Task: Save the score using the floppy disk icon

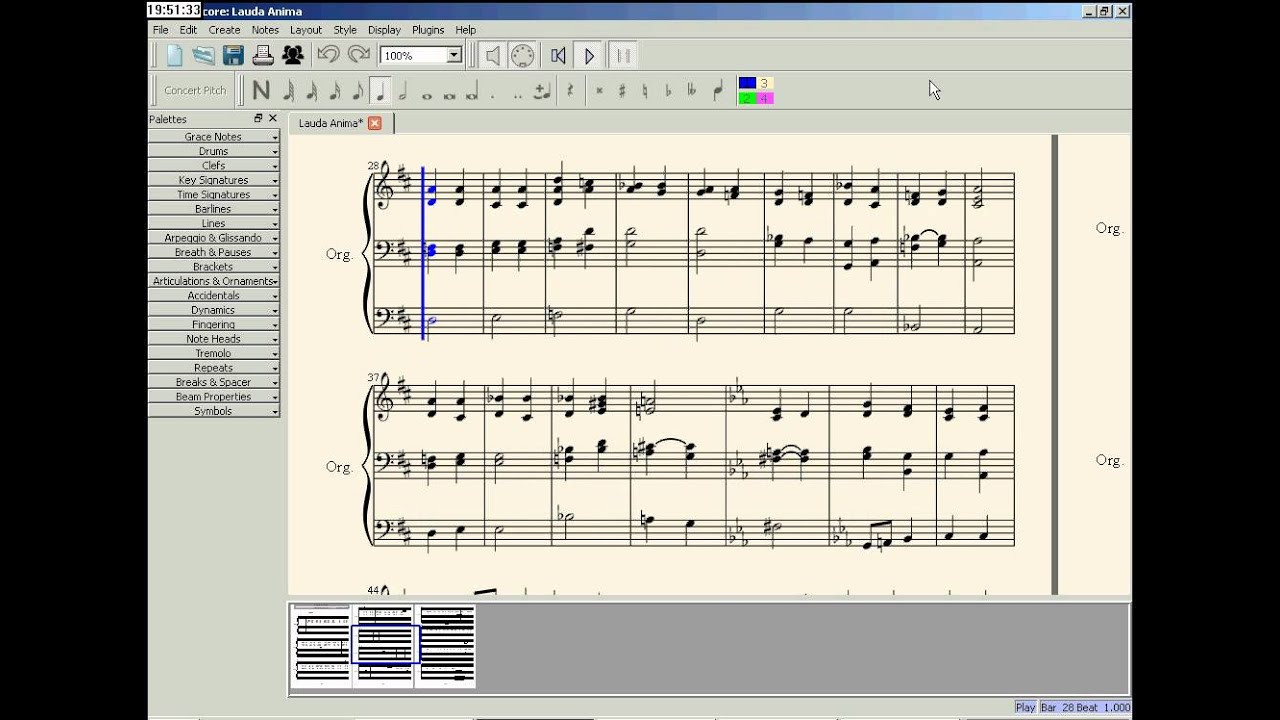Action: pos(233,56)
